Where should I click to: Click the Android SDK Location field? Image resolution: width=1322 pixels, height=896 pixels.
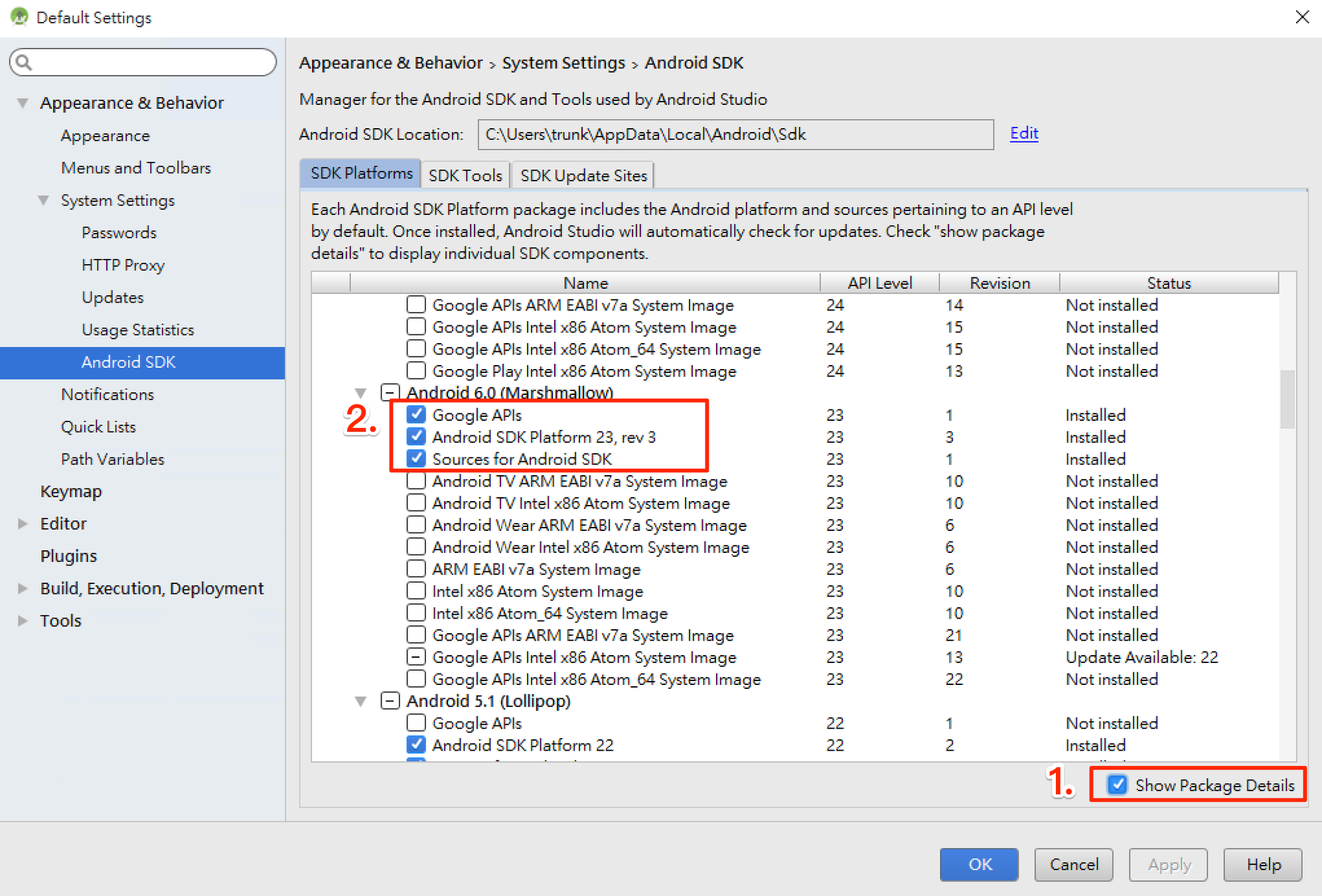[735, 135]
